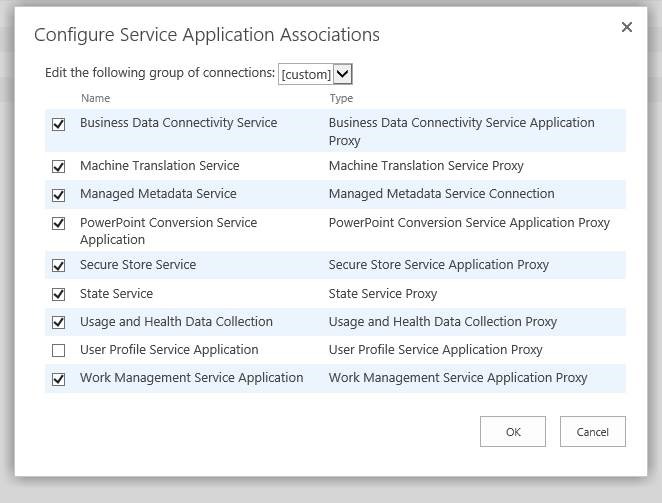
Task: Close the Configure Service Application Associations dialog
Action: click(627, 28)
